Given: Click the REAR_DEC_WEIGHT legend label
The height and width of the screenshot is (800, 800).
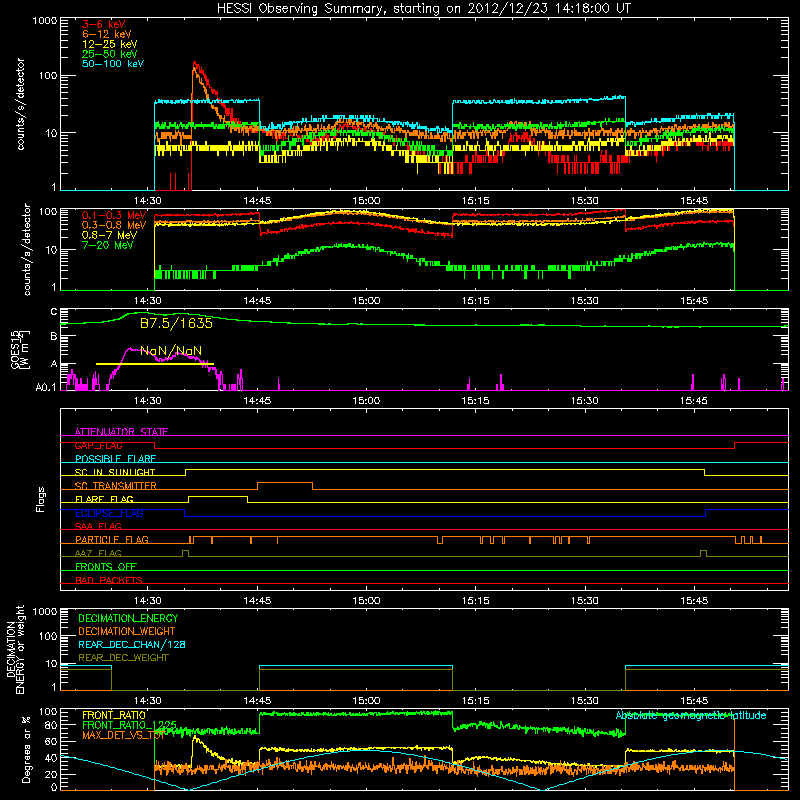Looking at the screenshot, I should pos(123,658).
